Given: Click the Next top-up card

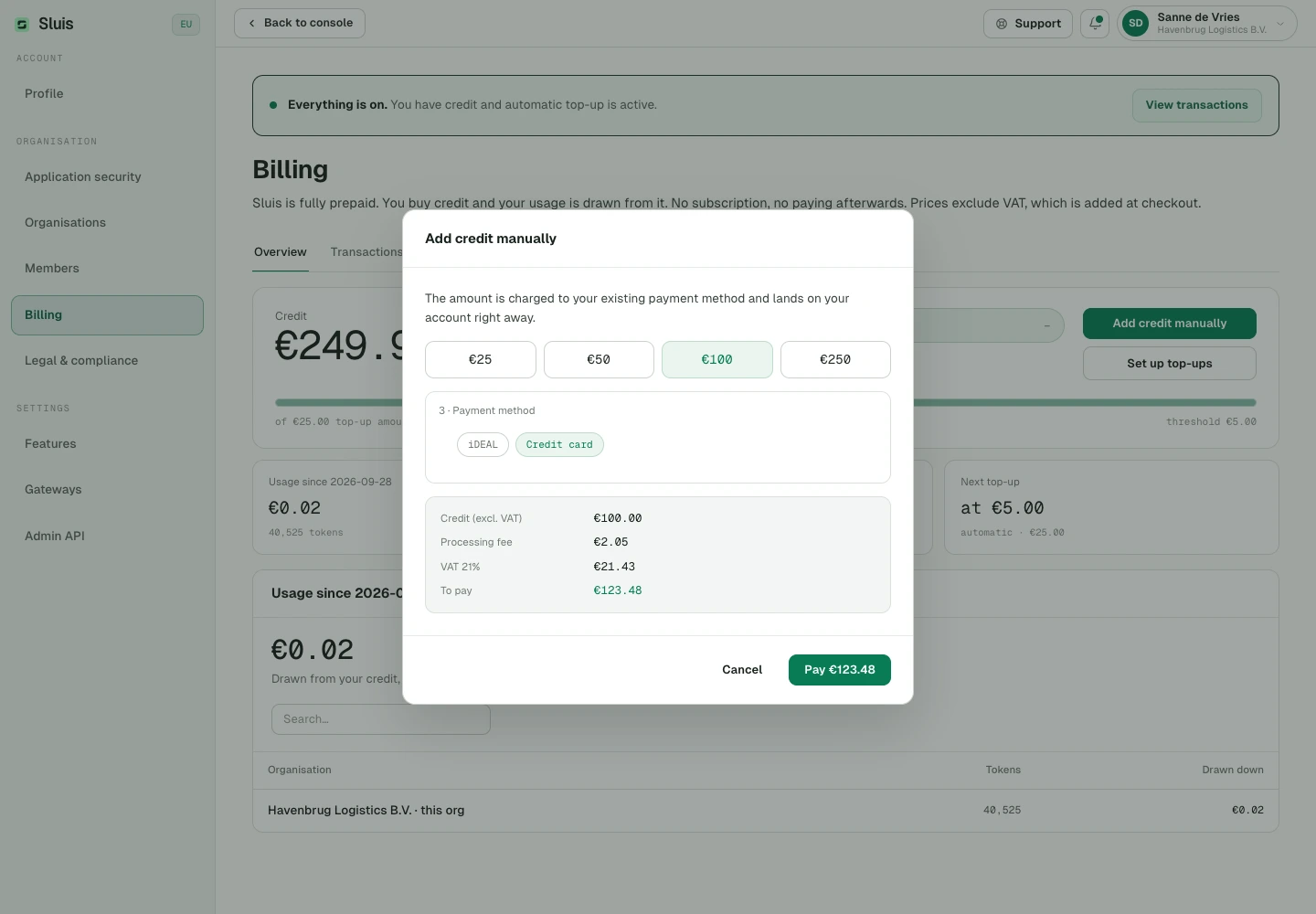Looking at the screenshot, I should point(1111,507).
